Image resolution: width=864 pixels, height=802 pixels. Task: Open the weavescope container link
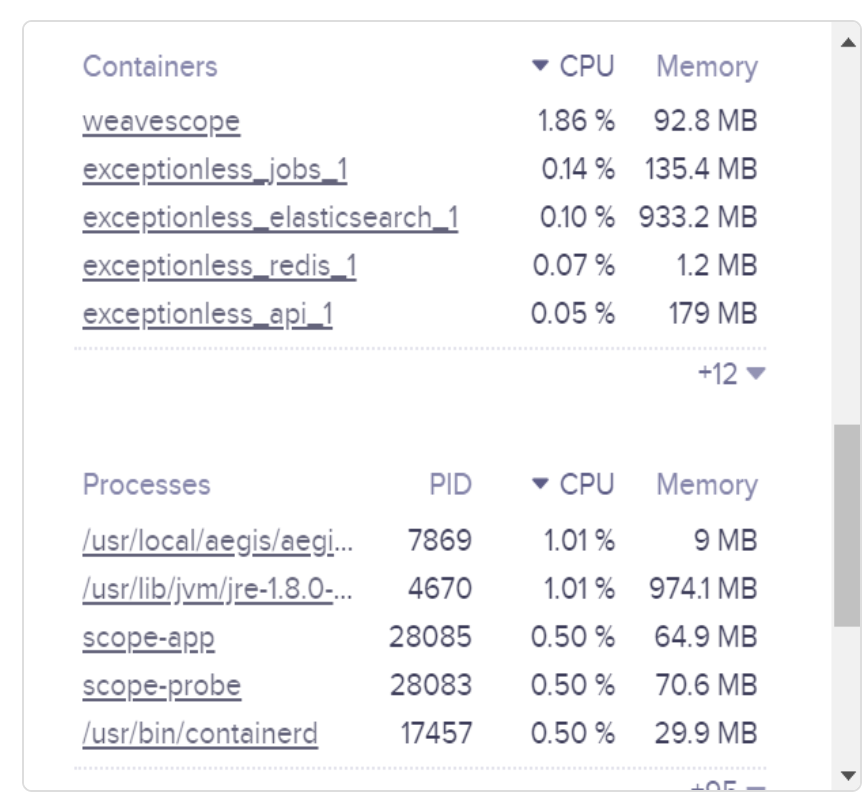coord(161,121)
